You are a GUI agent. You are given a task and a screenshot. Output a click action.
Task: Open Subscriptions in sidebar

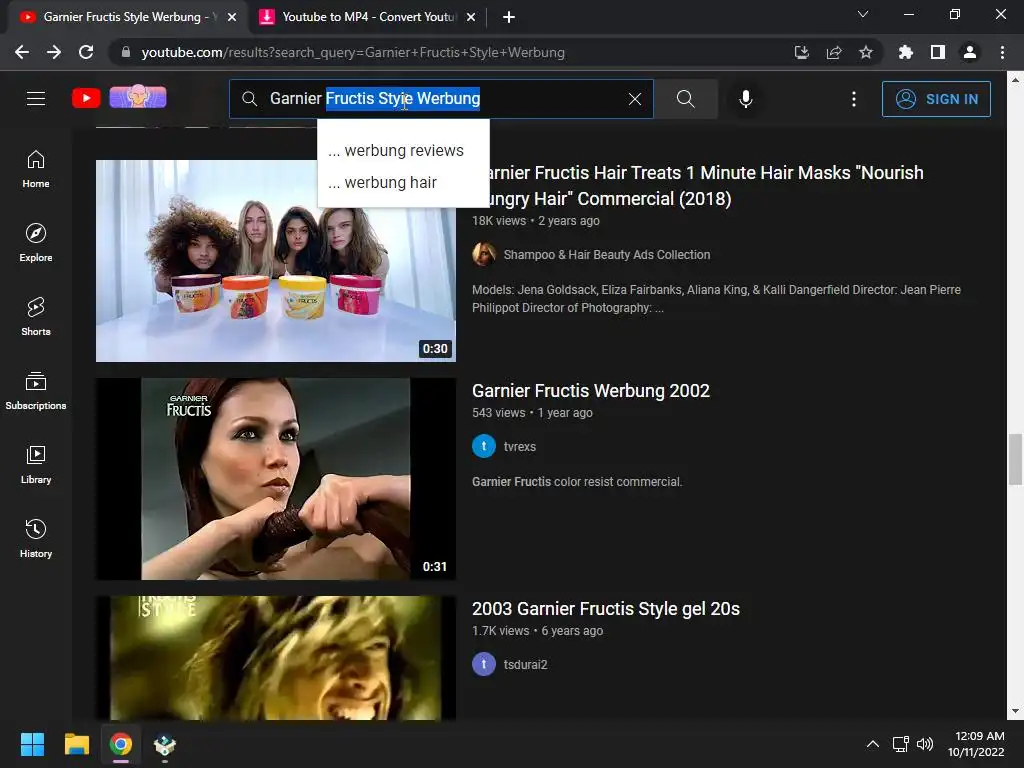click(36, 391)
